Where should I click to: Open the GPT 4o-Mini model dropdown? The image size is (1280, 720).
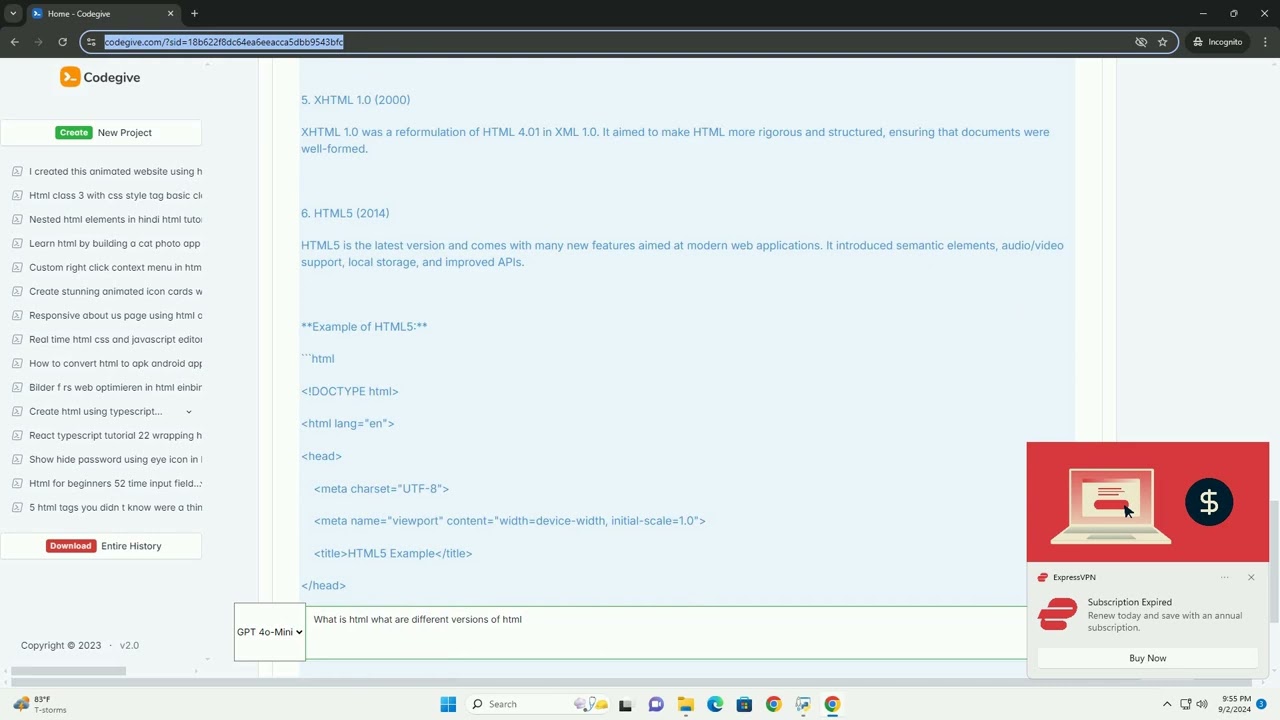pos(269,632)
